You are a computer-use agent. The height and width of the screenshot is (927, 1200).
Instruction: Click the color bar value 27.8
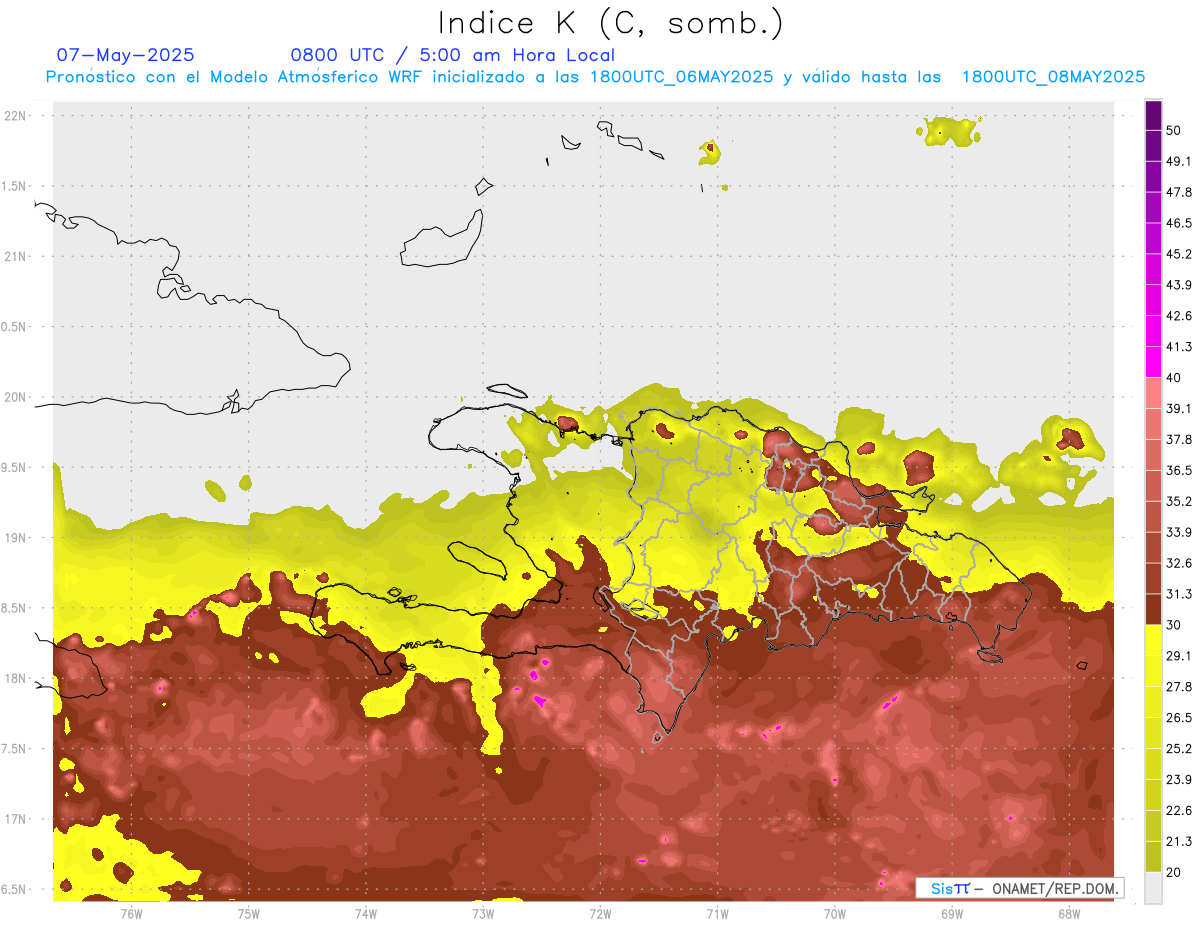(1179, 686)
